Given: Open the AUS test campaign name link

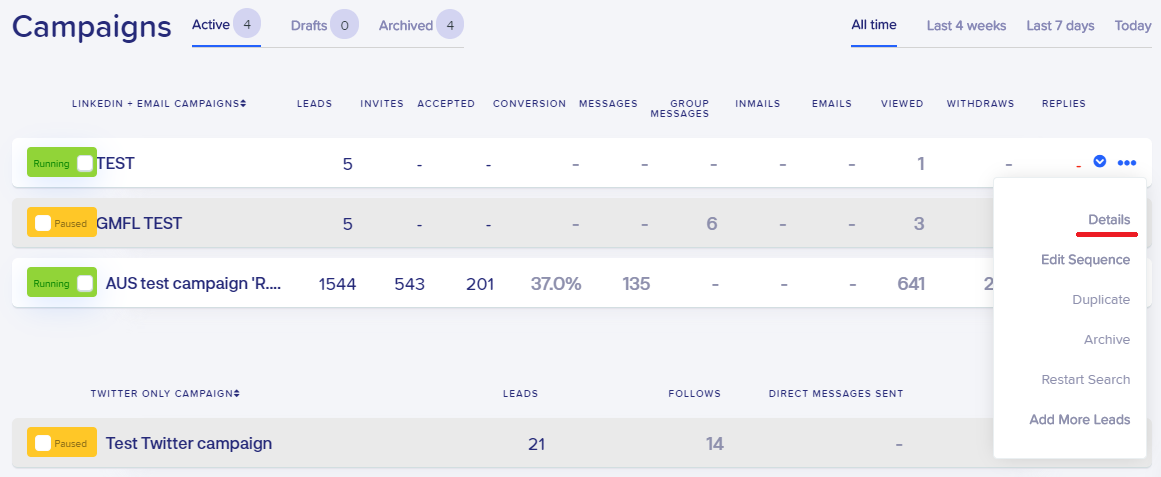Looking at the screenshot, I should tap(193, 283).
